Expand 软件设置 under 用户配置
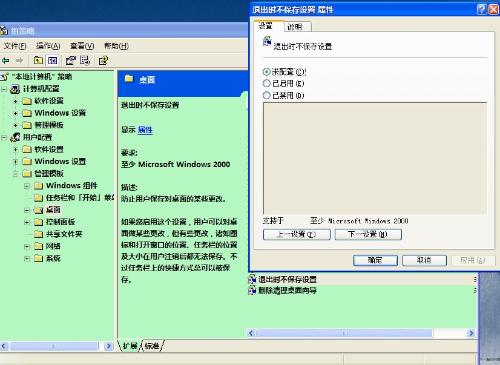 click(x=15, y=149)
